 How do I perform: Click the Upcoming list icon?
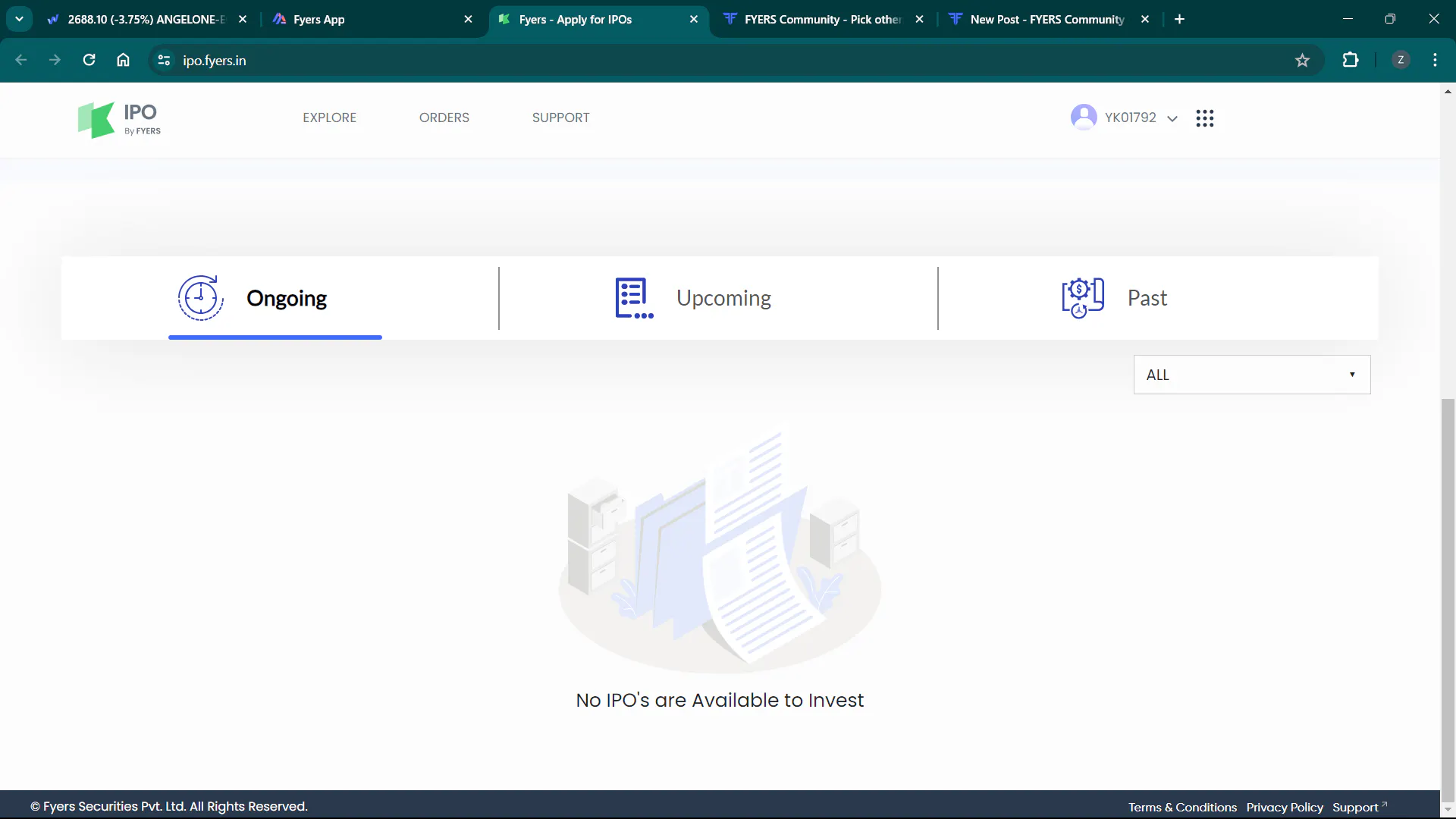click(634, 298)
